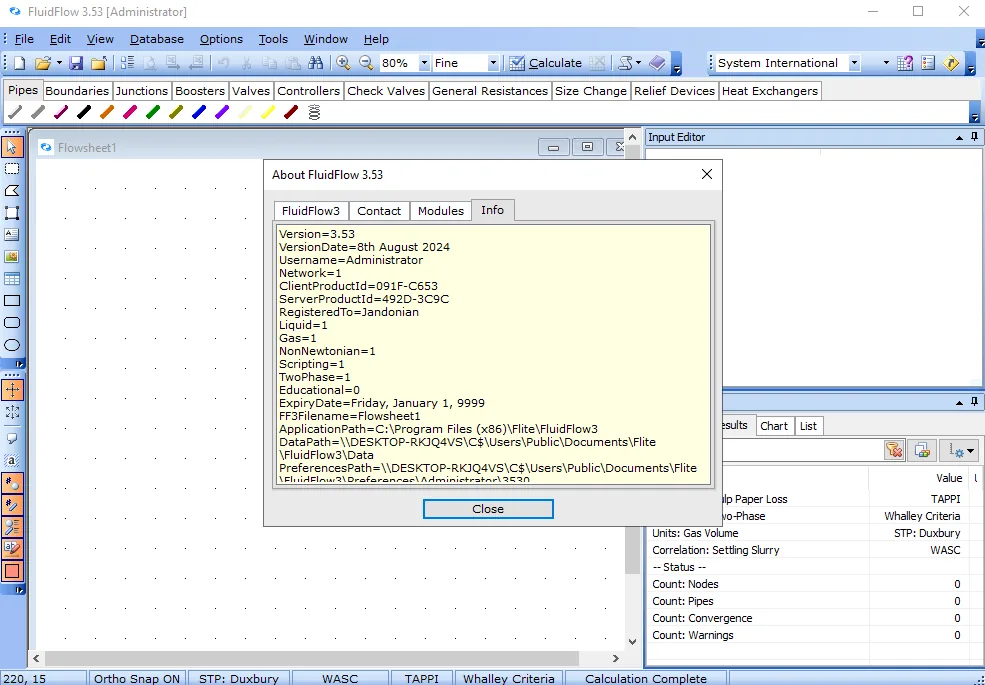This screenshot has width=985, height=685.
Task: Click the table tool icon in sidebar
Action: coord(12,278)
